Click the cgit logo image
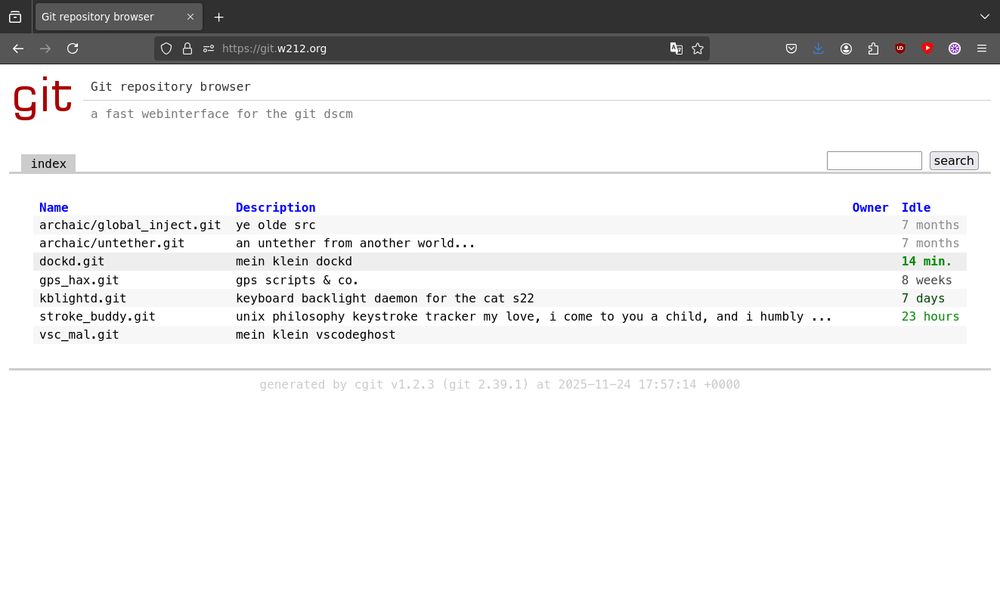1000x589 pixels. 42,97
